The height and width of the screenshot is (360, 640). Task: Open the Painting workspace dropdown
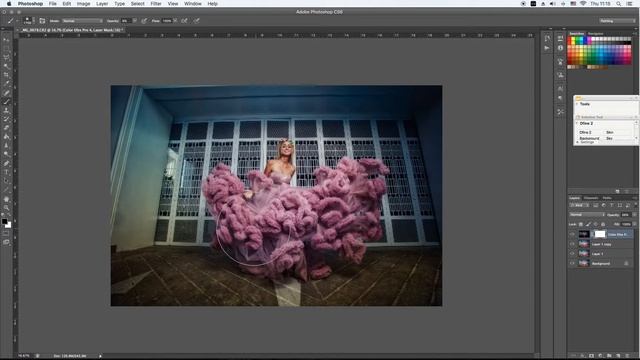617,20
